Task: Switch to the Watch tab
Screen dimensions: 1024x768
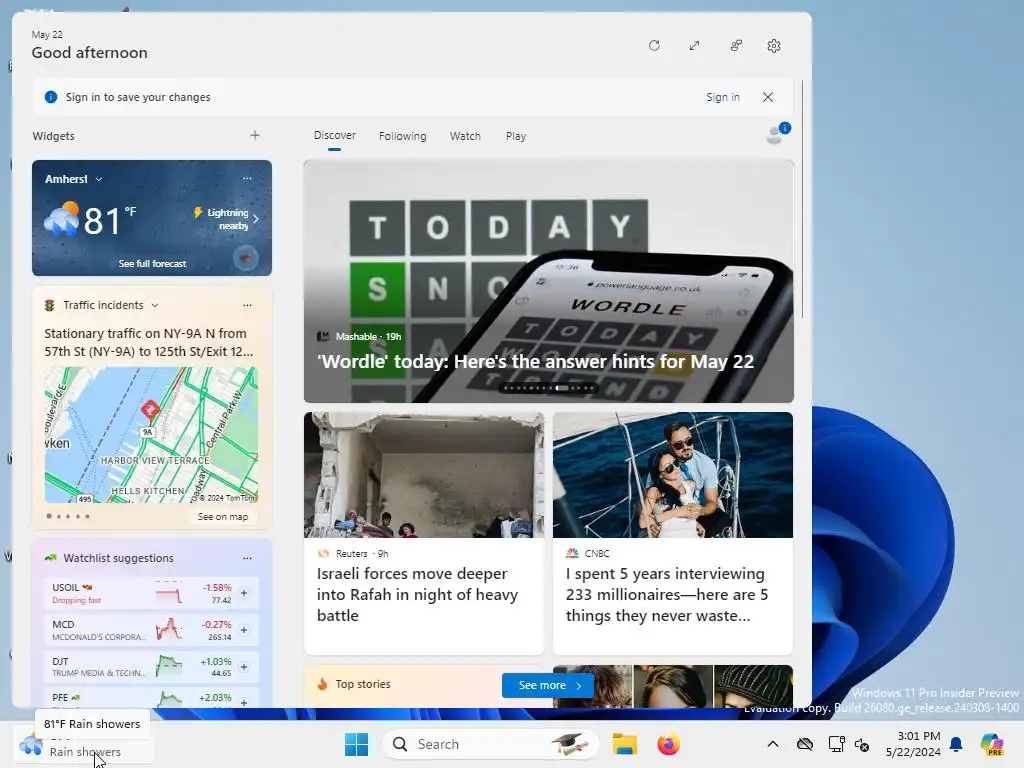Action: coord(465,136)
